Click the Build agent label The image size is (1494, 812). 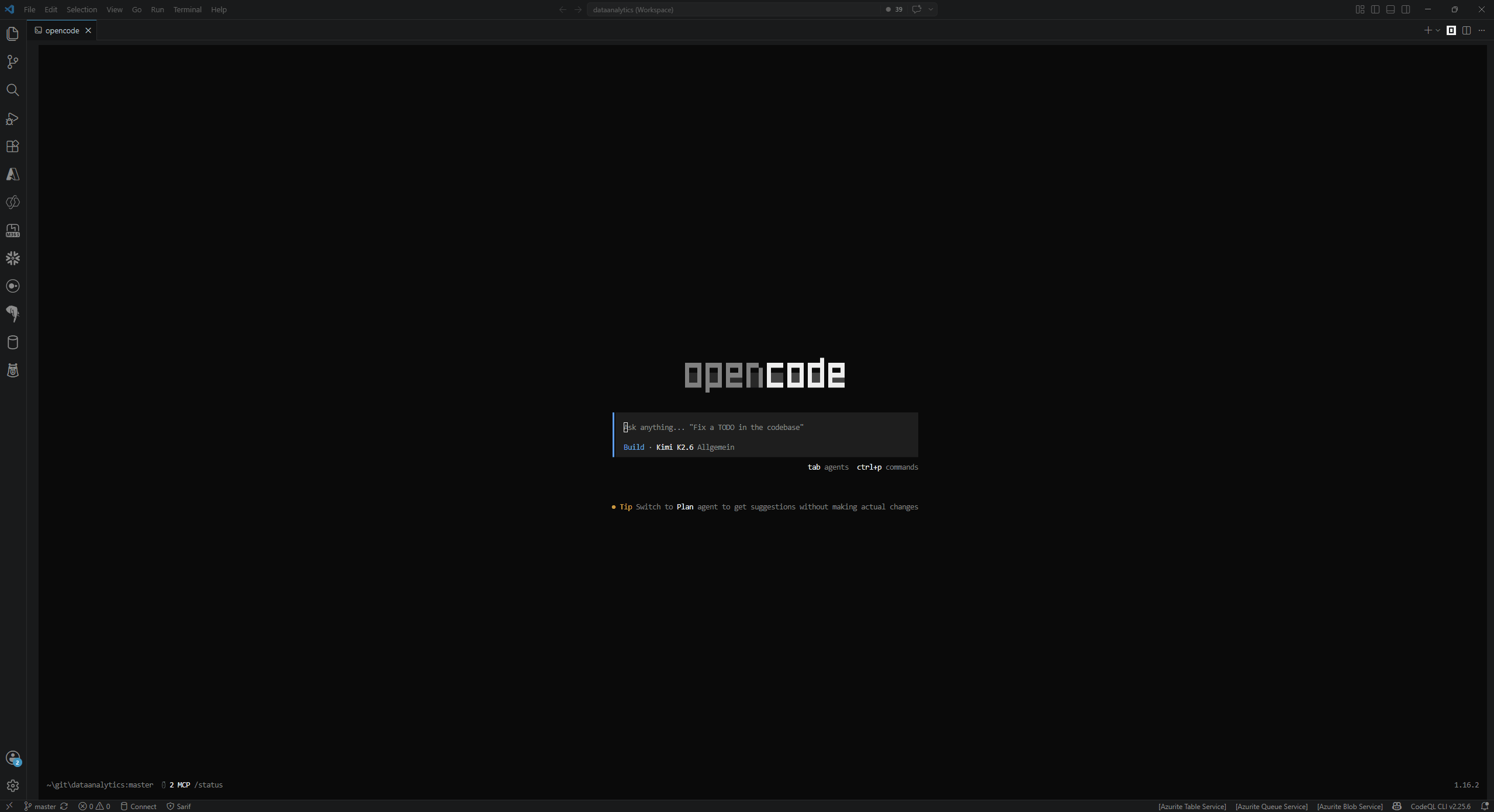pos(634,447)
